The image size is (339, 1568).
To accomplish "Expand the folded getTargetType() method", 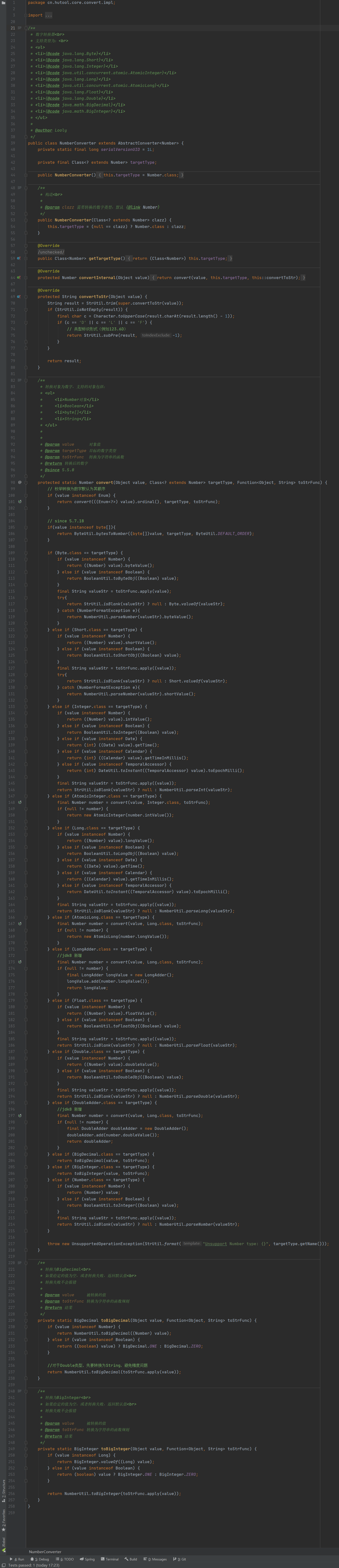I will [x=26, y=258].
